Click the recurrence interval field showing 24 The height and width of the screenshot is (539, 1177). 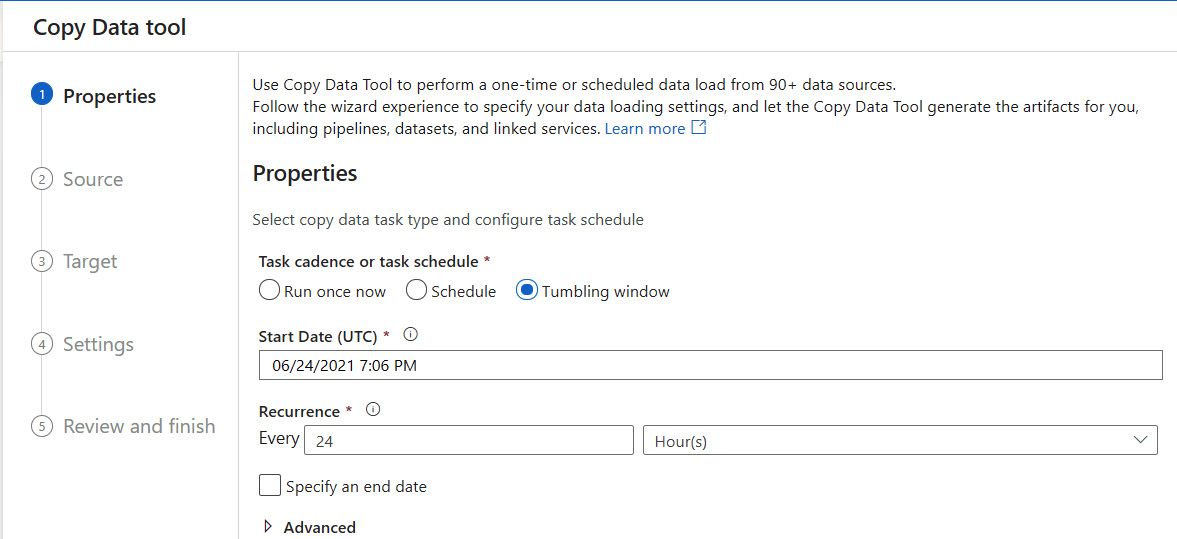tap(468, 441)
